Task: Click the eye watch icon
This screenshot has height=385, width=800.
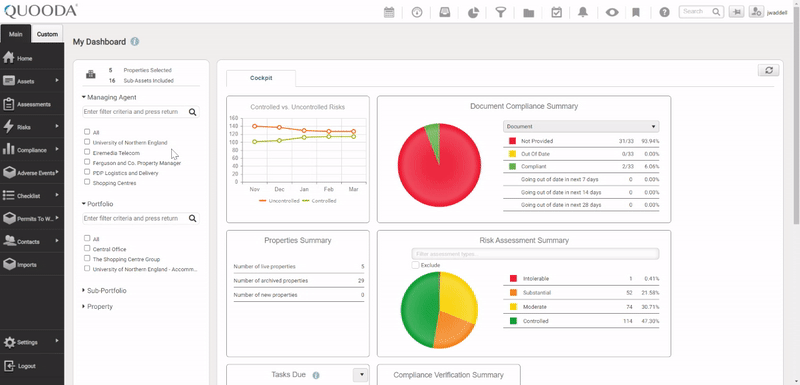Action: [612, 13]
